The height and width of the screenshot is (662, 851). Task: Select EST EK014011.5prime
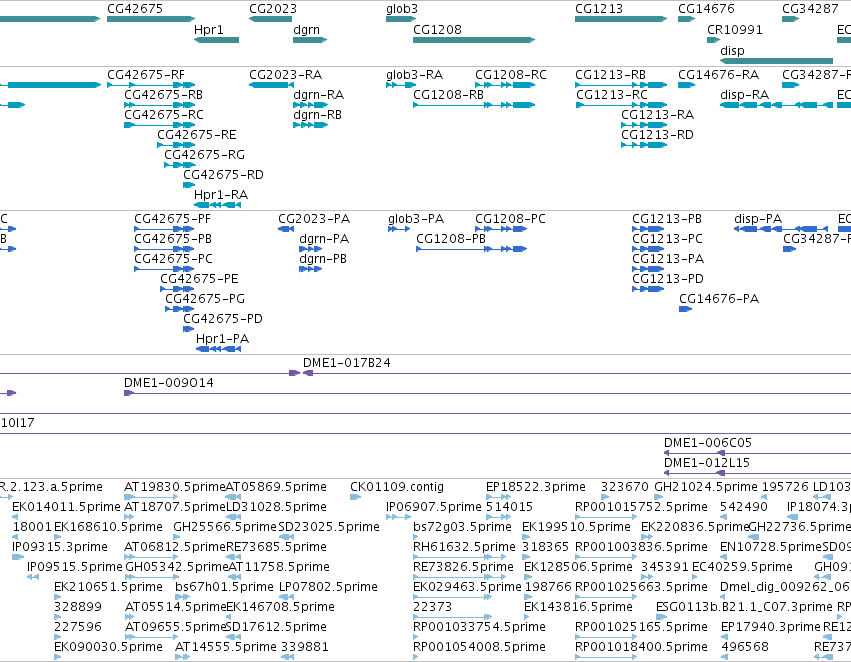click(66, 507)
